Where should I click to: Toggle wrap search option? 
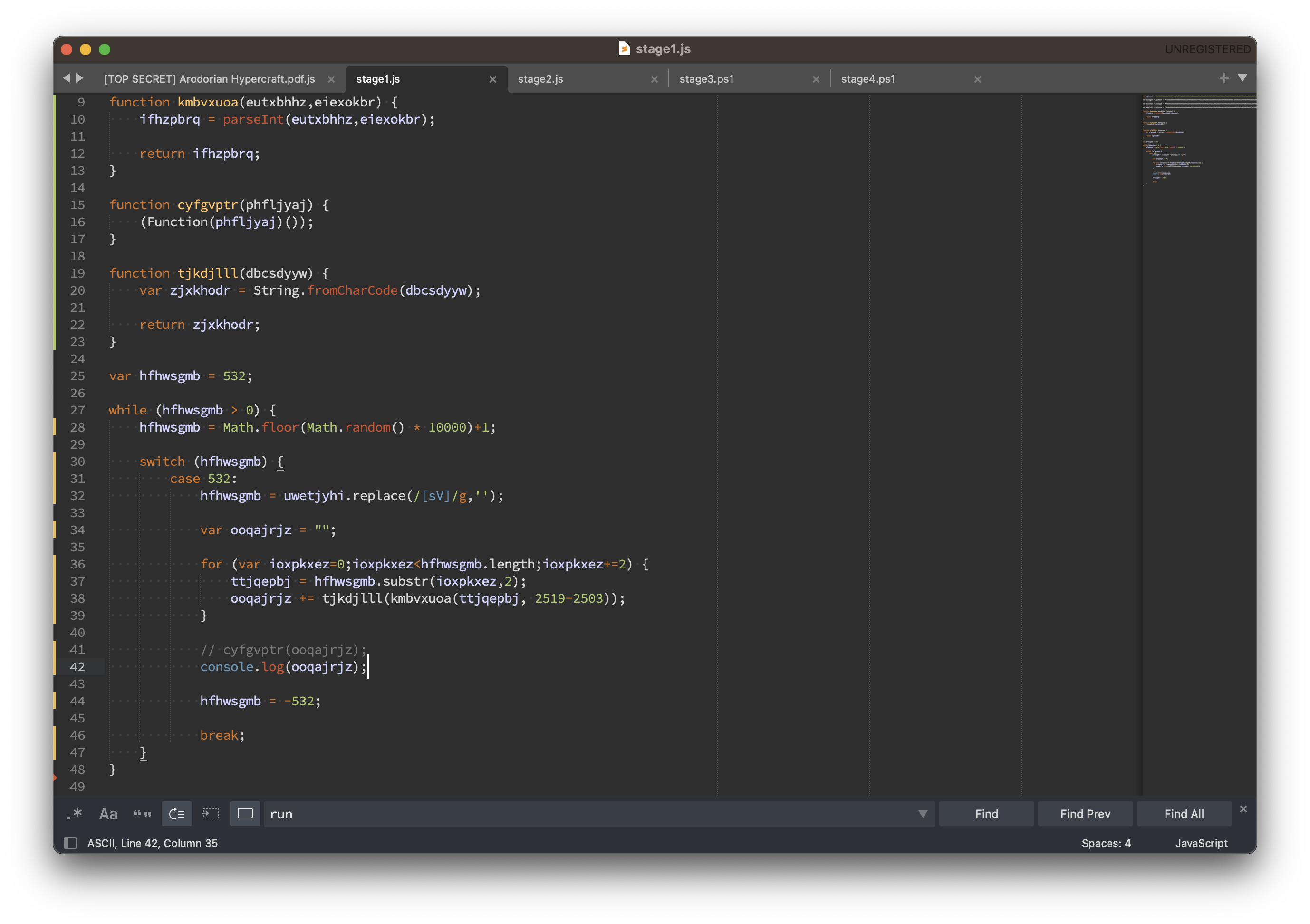coord(177,814)
